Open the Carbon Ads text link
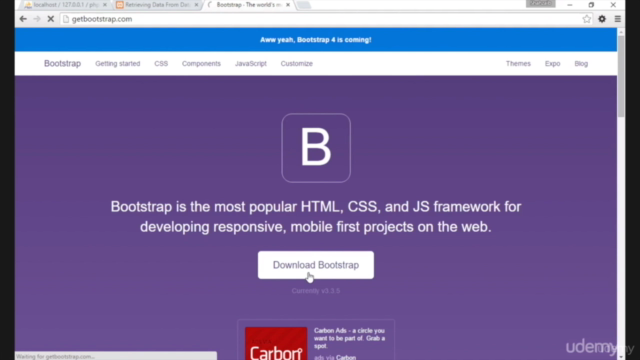This screenshot has height=360, width=640. point(349,338)
